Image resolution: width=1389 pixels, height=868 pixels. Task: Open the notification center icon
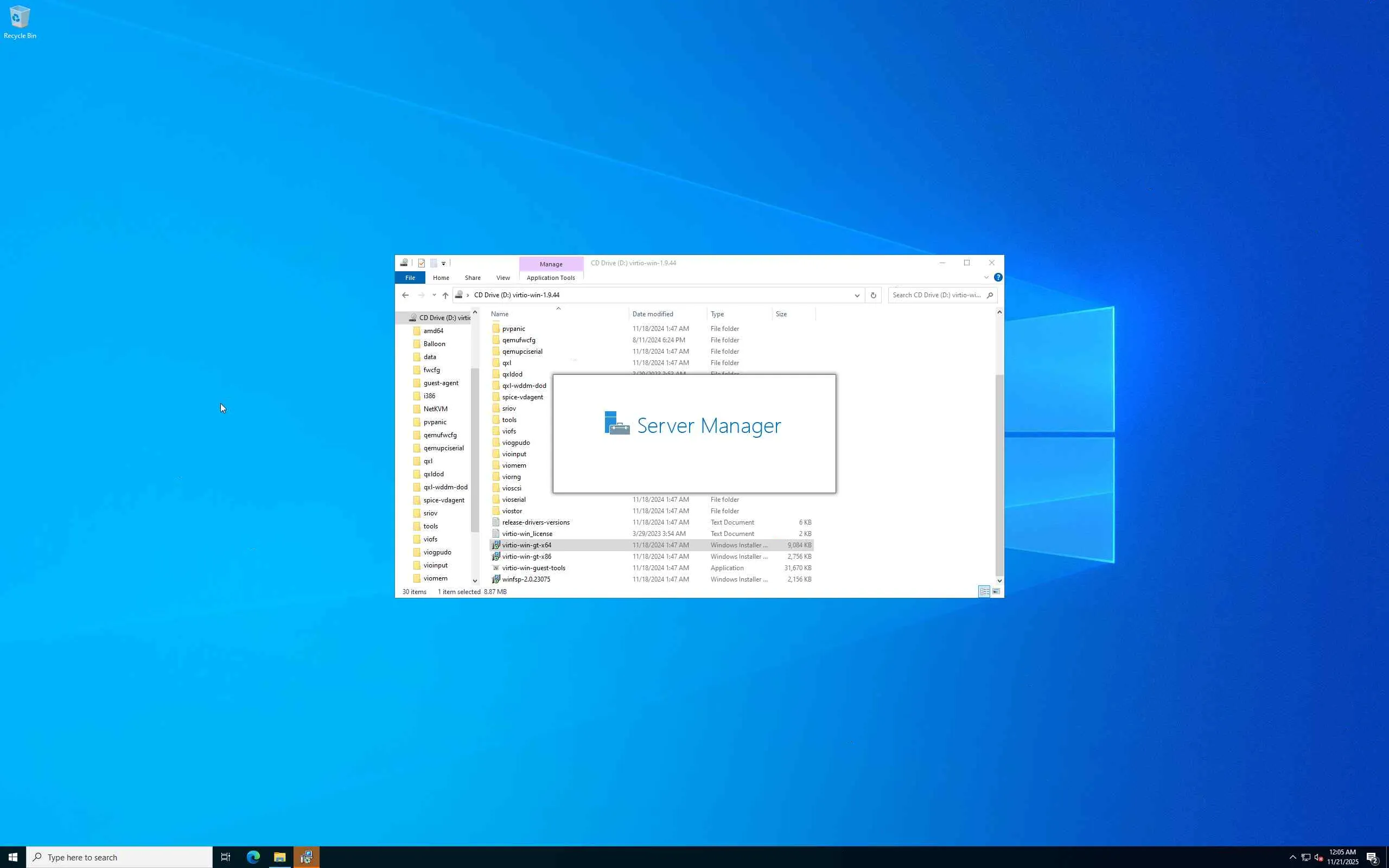click(1372, 857)
